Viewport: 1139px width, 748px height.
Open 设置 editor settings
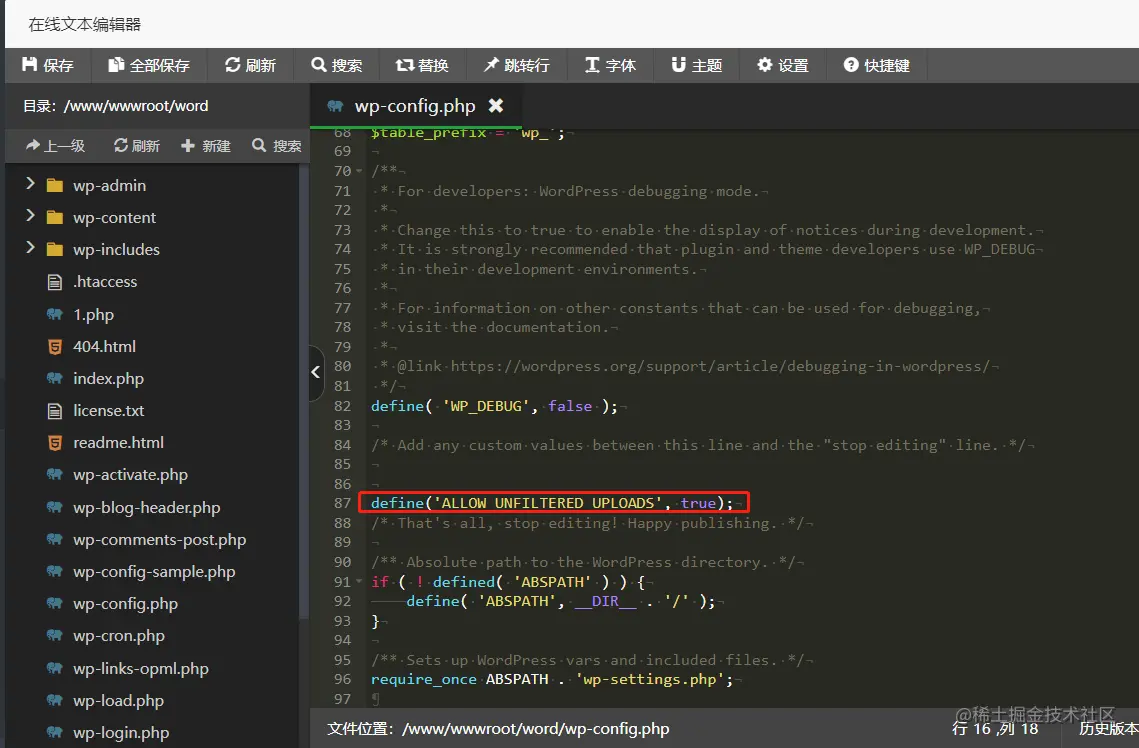pyautogui.click(x=783, y=65)
